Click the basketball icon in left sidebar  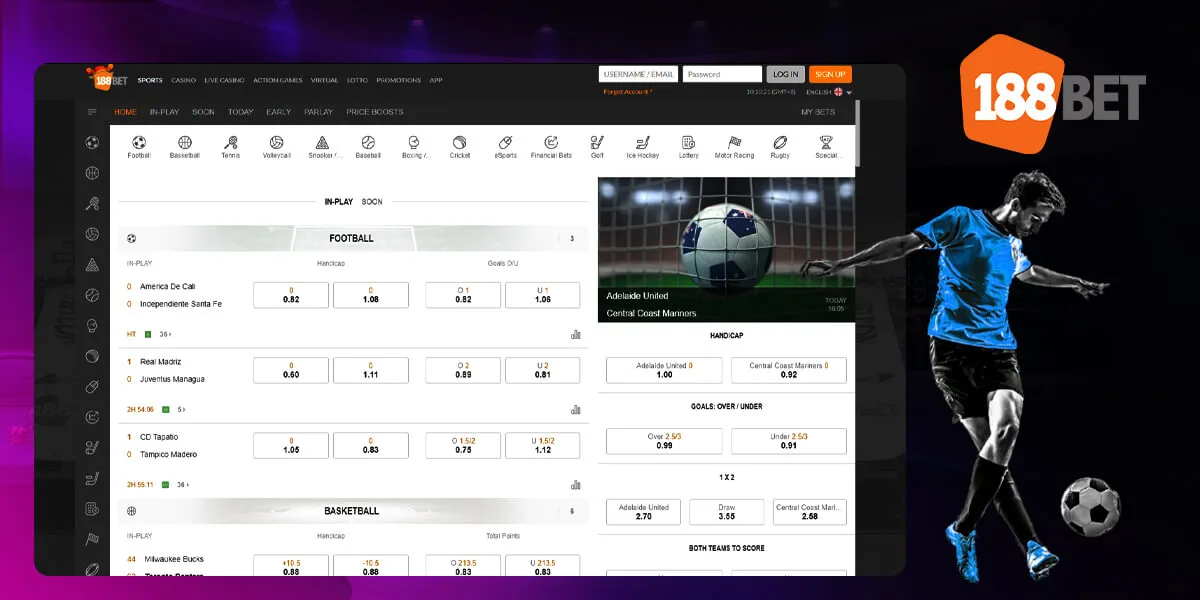[x=92, y=173]
